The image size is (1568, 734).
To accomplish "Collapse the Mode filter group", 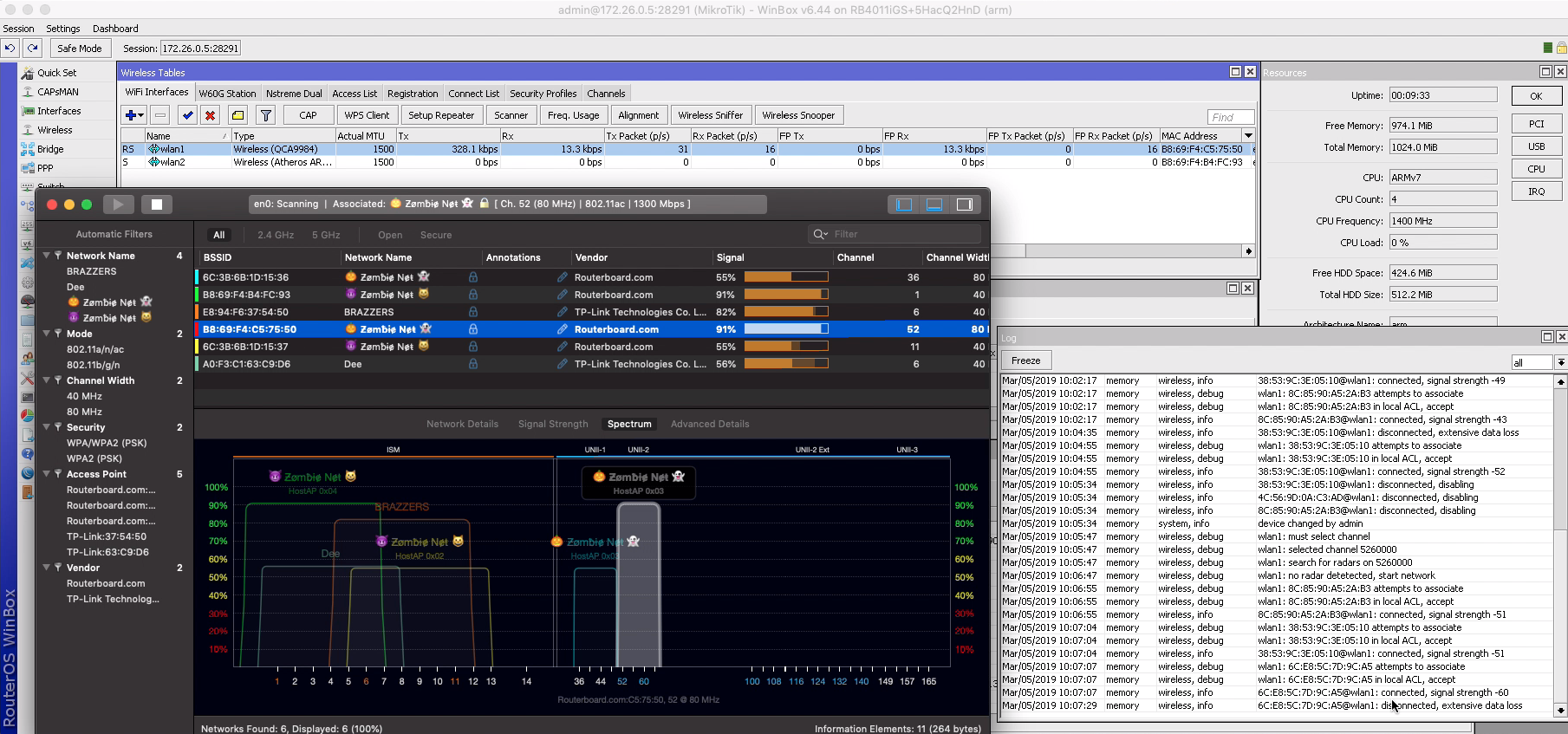I will (47, 334).
